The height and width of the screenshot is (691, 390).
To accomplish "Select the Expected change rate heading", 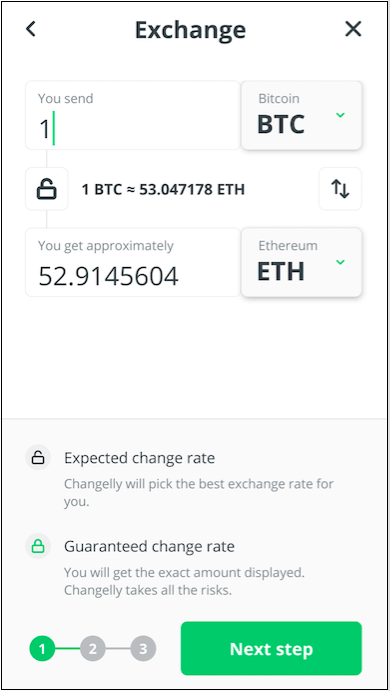I will tap(140, 458).
